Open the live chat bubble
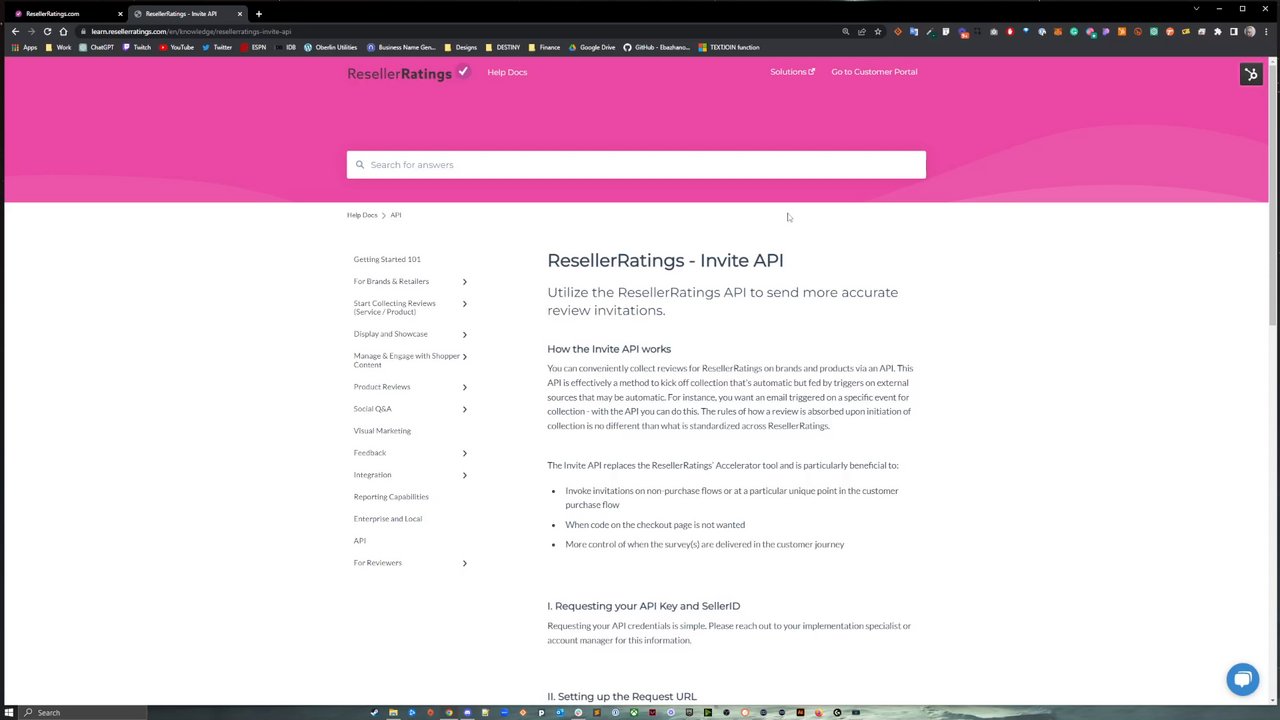Viewport: 1280px width, 720px height. tap(1243, 679)
